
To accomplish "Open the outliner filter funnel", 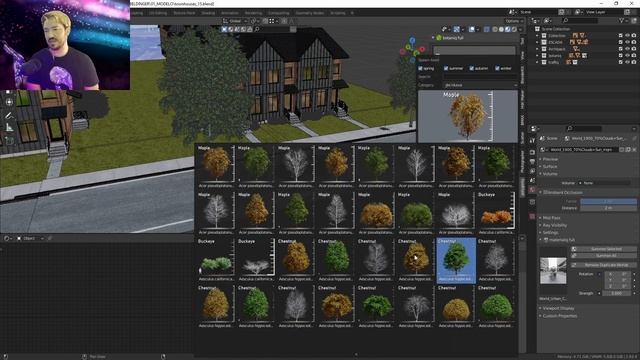I will point(622,20).
